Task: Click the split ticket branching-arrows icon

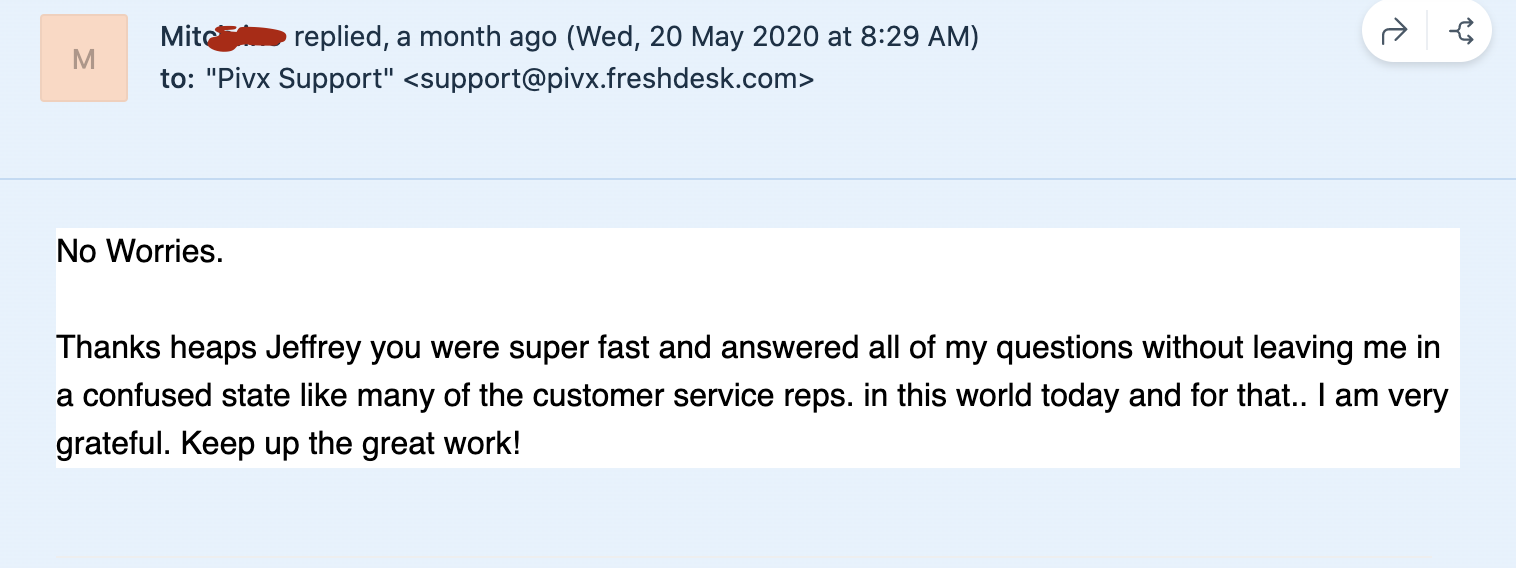Action: [1461, 32]
